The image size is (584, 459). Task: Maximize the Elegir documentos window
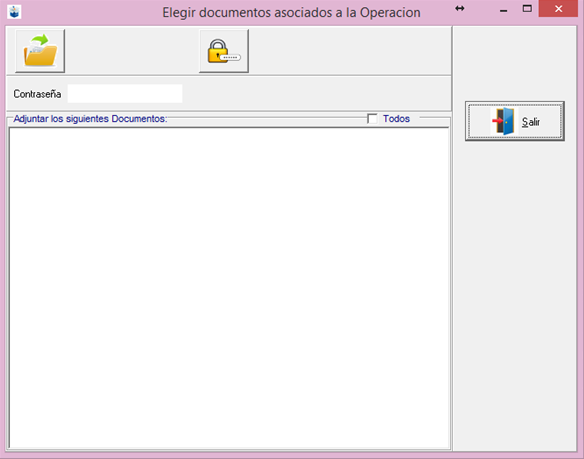tap(527, 9)
